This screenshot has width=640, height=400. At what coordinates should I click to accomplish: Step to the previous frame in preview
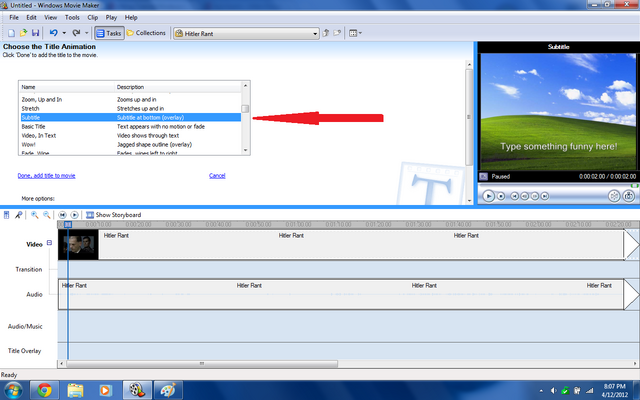(524, 196)
